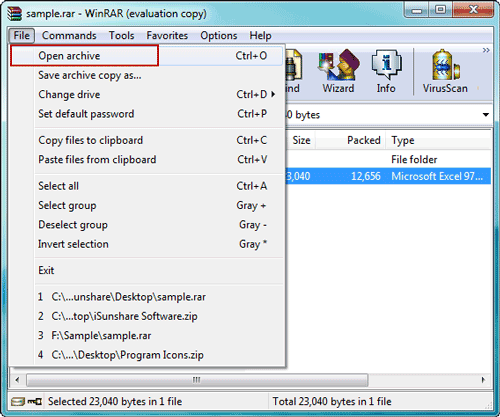Open the Options menu
This screenshot has height=417, width=500.
click(x=219, y=35)
